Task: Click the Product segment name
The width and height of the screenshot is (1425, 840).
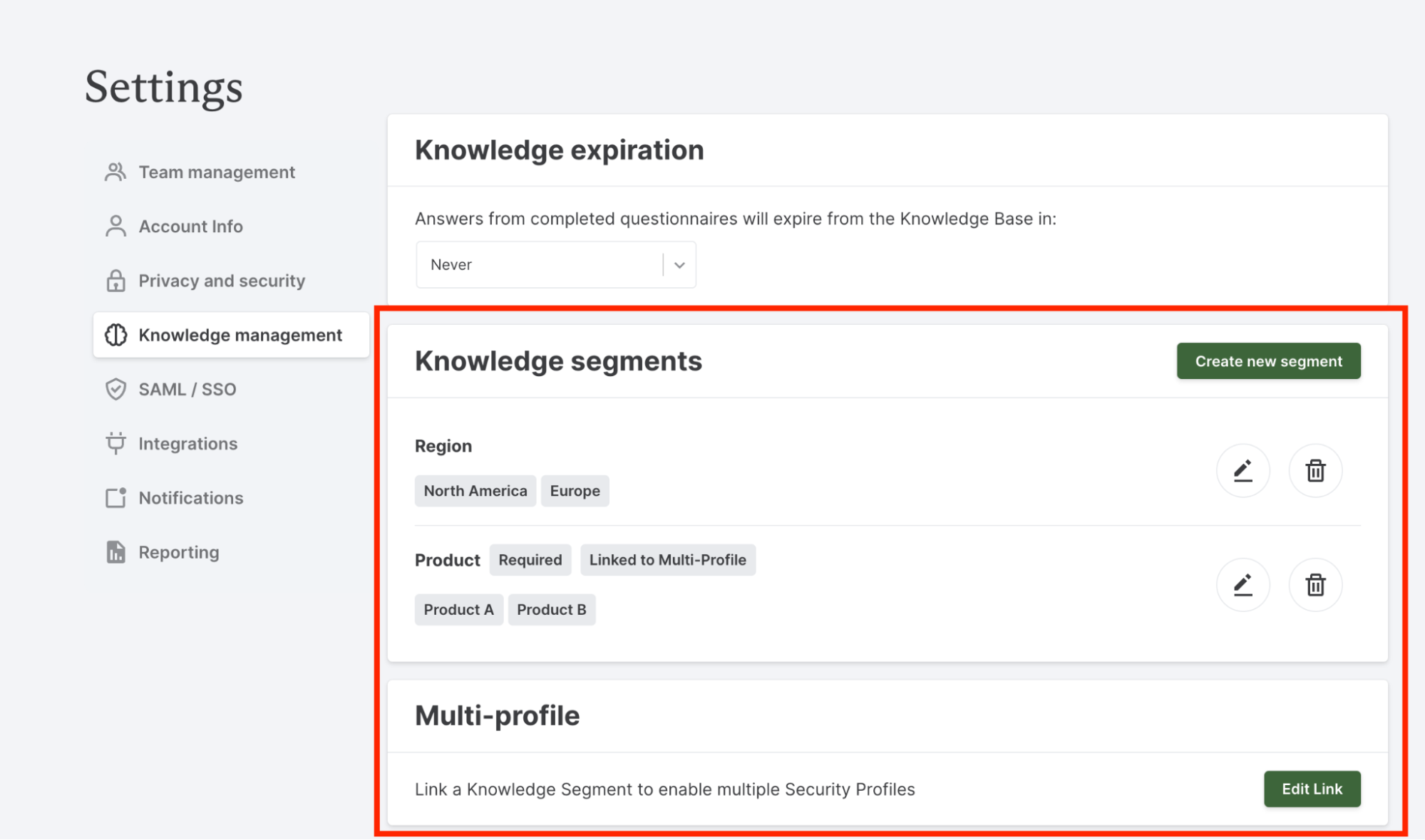Action: pyautogui.click(x=447, y=560)
